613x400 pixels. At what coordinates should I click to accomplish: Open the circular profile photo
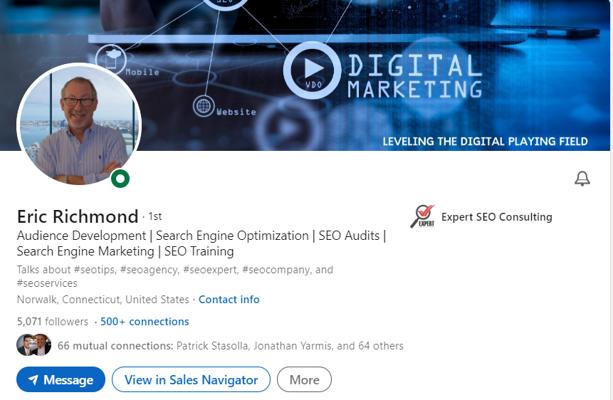[78, 124]
